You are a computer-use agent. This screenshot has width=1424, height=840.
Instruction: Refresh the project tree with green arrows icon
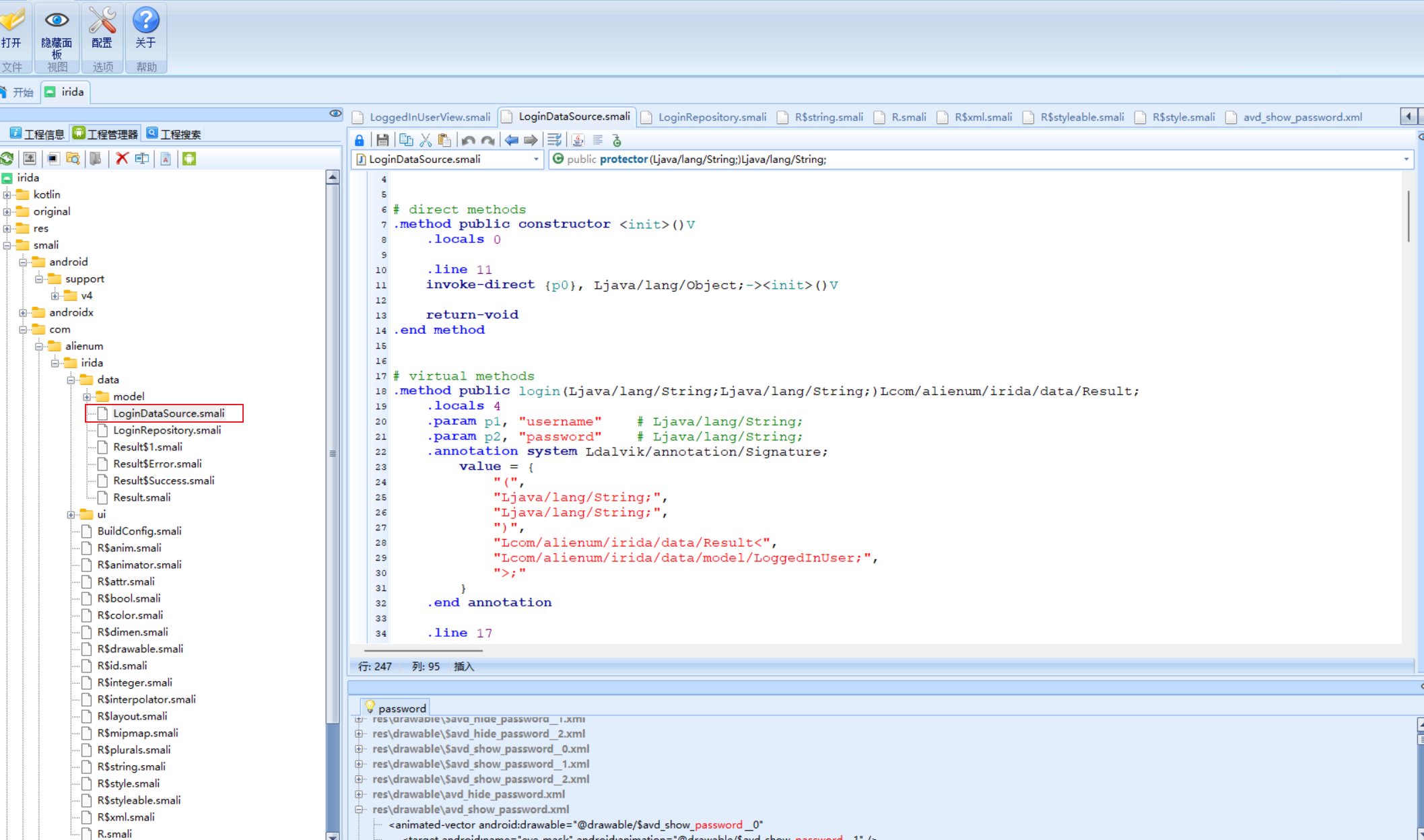(7, 159)
